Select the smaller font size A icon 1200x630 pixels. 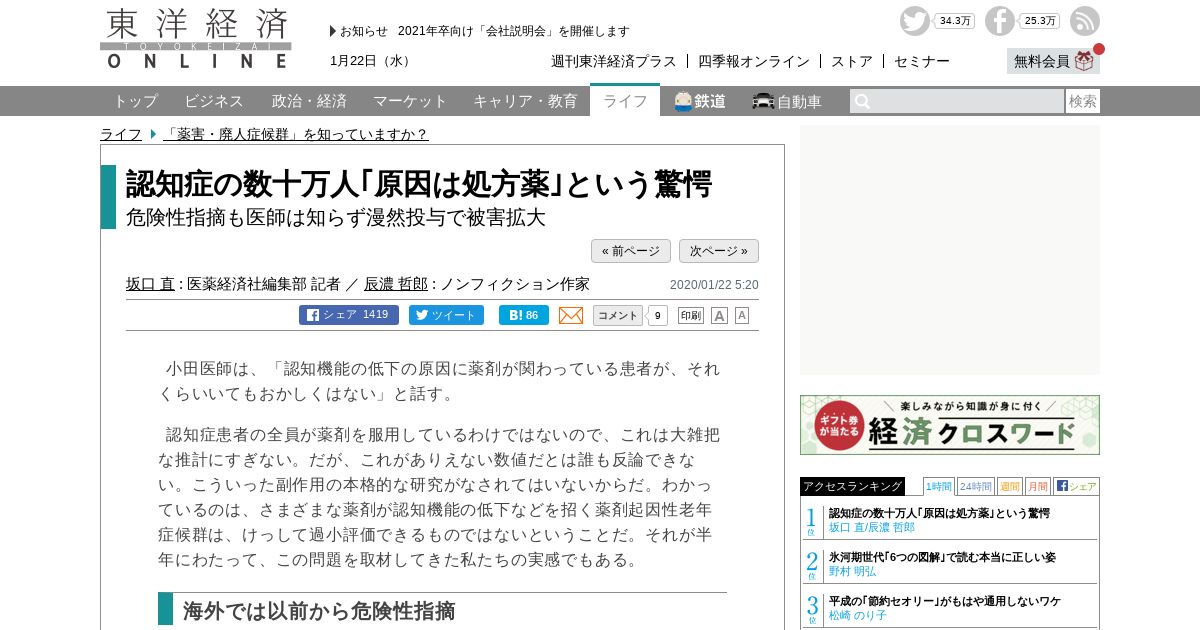pos(742,315)
